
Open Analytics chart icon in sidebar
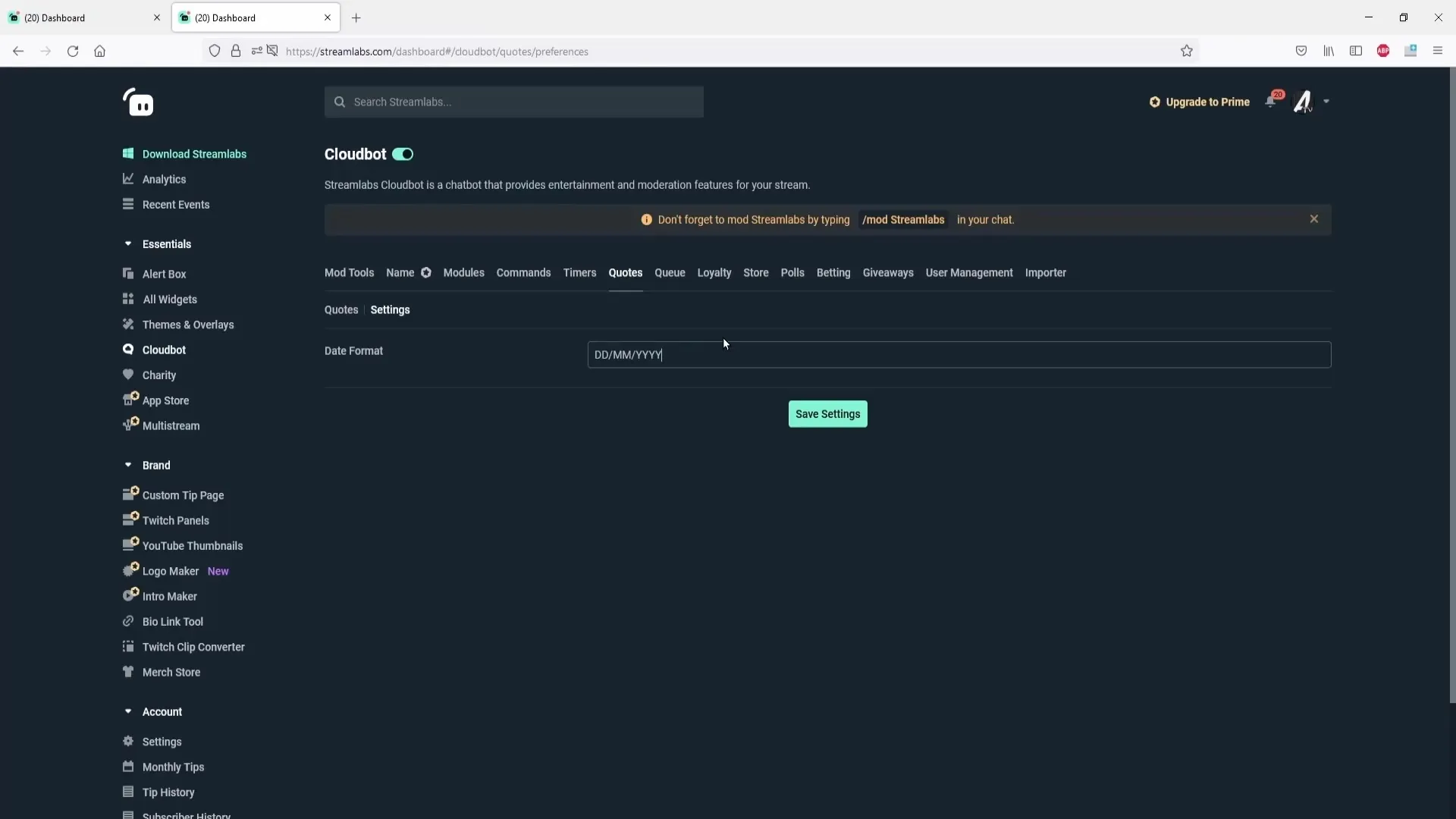coord(128,179)
